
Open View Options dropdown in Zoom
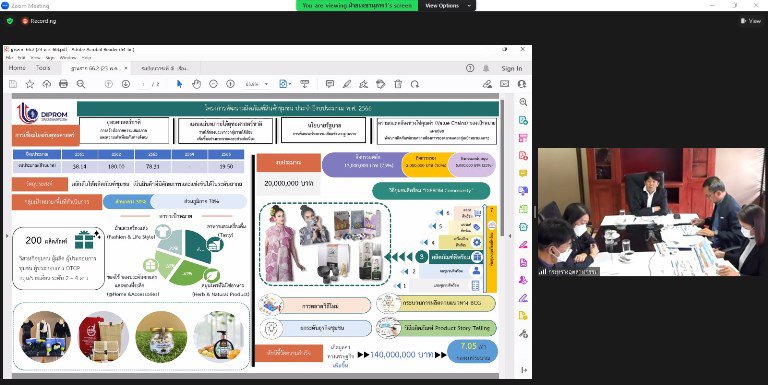[448, 5]
